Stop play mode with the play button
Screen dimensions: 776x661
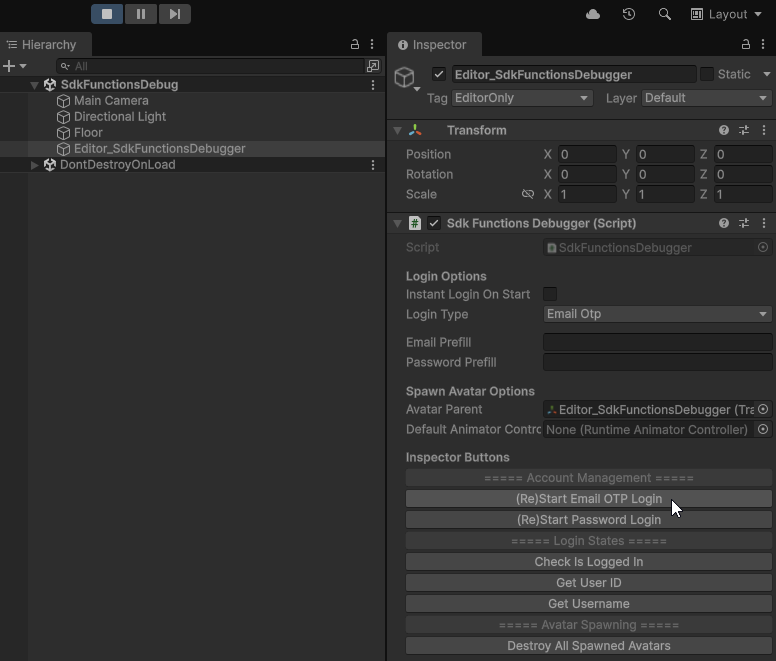[107, 14]
